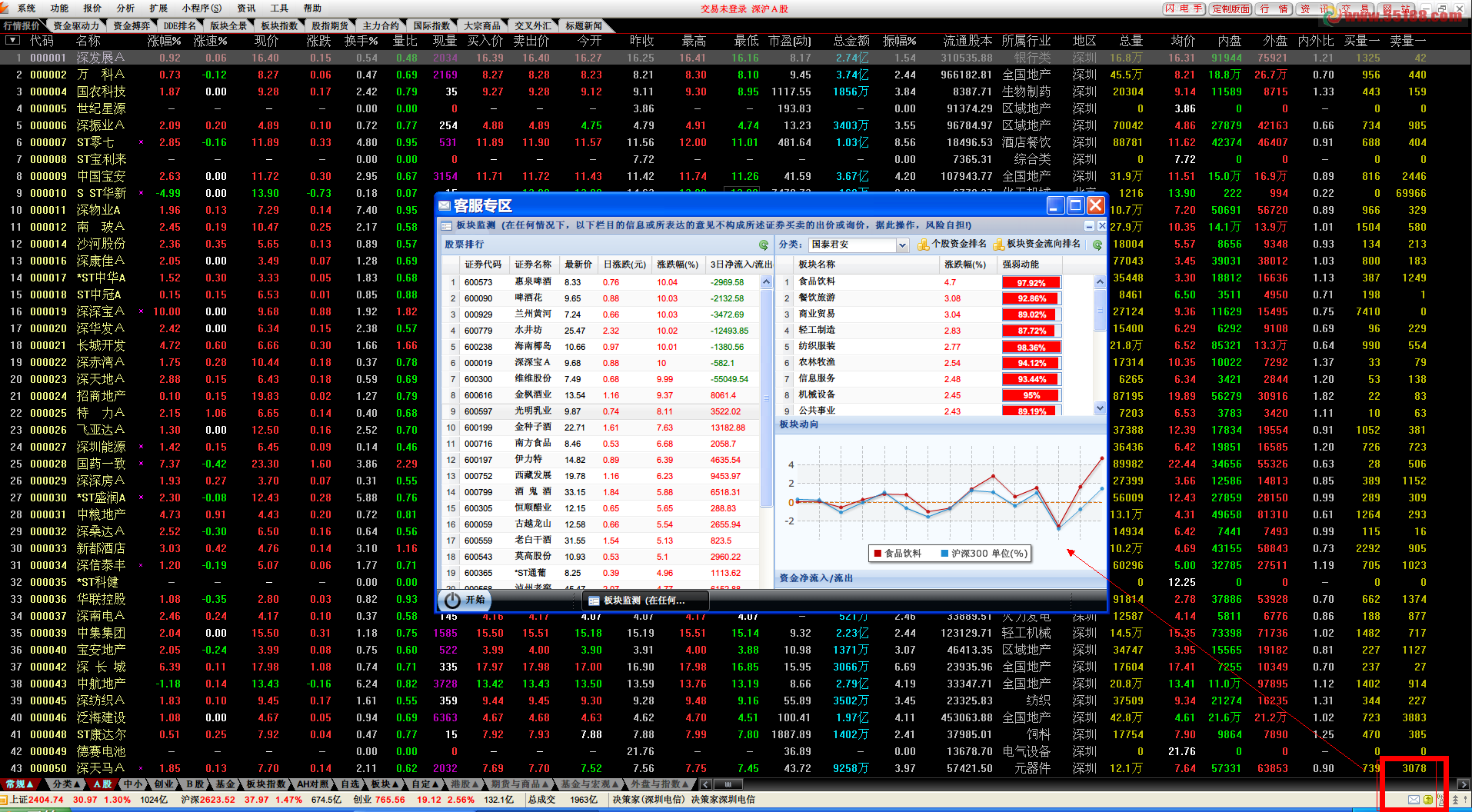1472x812 pixels.
Task: Switch to the 板块指数 top tab
Action: click(x=279, y=25)
